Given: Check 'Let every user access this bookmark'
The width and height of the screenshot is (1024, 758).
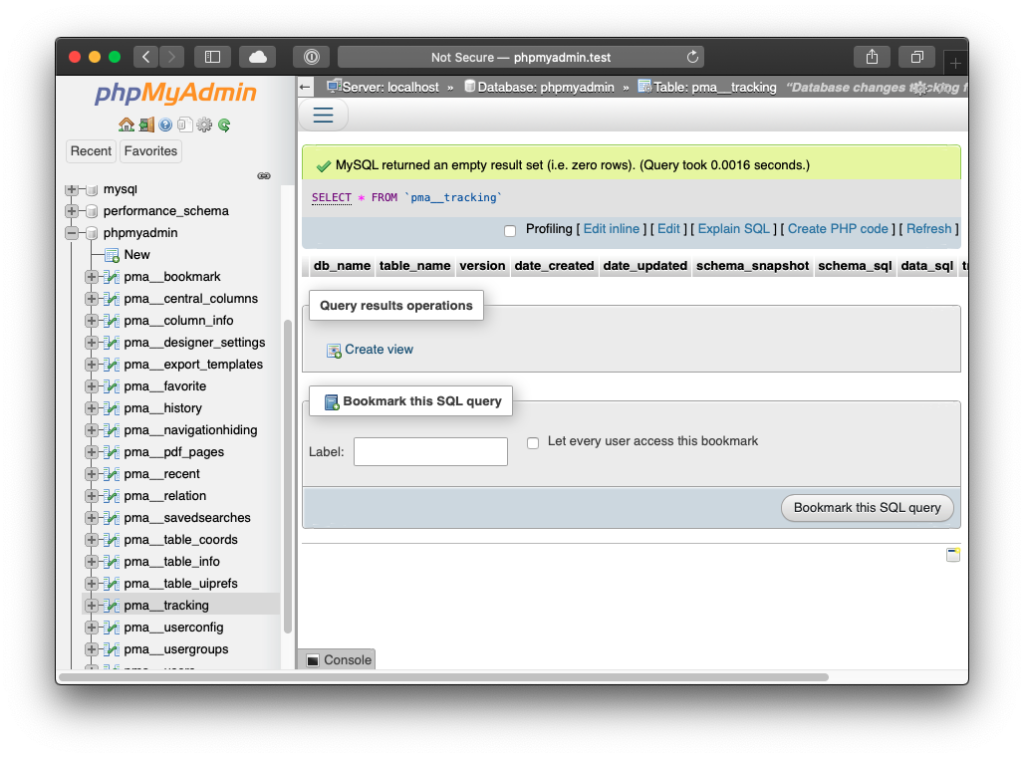Looking at the screenshot, I should (533, 442).
